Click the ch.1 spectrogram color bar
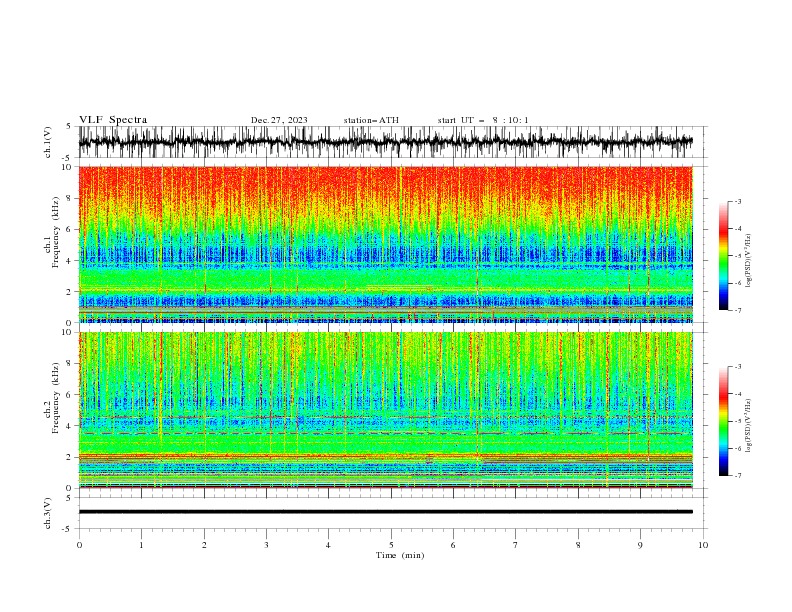Image resolution: width=792 pixels, height=612 pixels. [723, 256]
